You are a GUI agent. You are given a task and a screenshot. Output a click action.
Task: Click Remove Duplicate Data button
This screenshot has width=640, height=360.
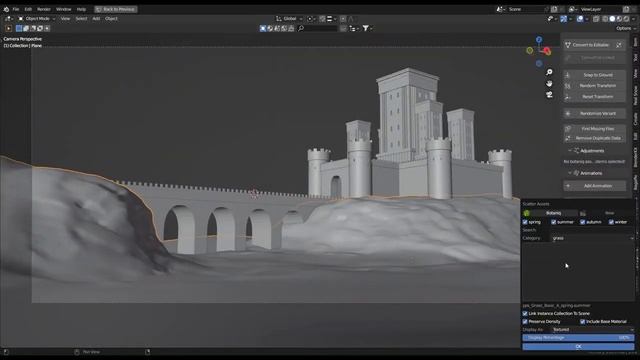[595, 138]
